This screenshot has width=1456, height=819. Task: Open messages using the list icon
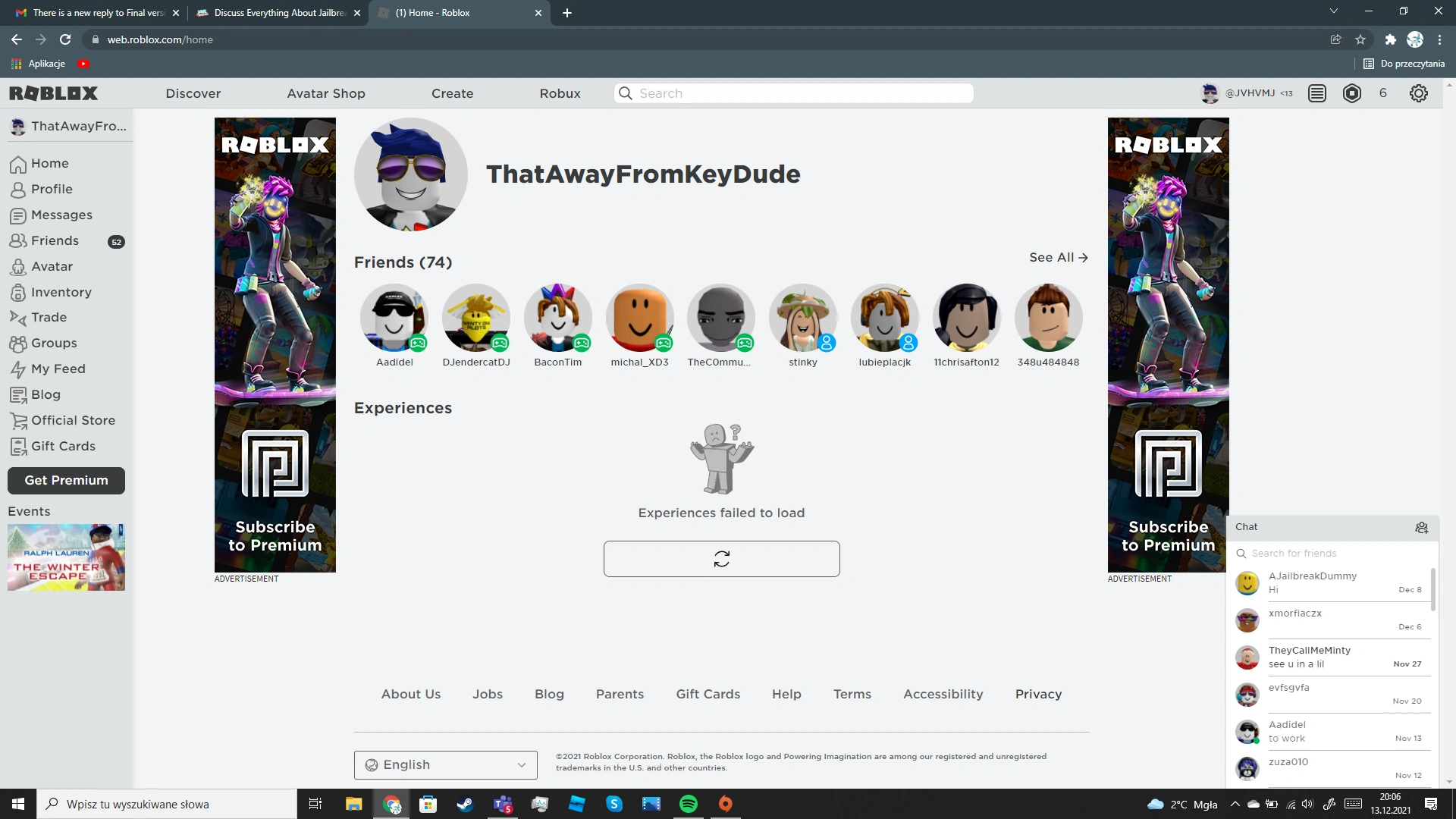pos(1317,93)
